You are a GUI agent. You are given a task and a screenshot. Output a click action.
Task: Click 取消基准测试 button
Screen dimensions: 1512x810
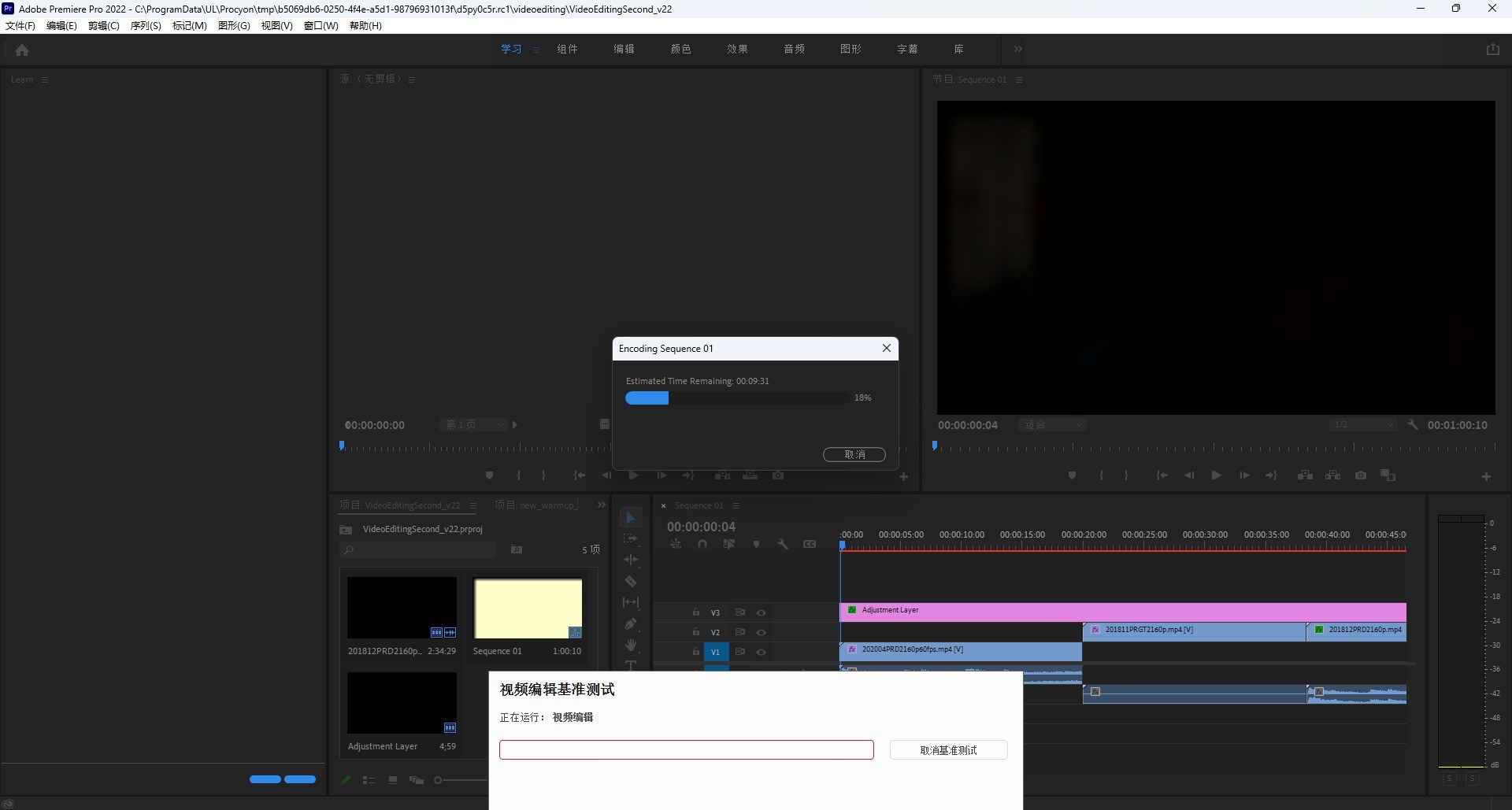949,750
